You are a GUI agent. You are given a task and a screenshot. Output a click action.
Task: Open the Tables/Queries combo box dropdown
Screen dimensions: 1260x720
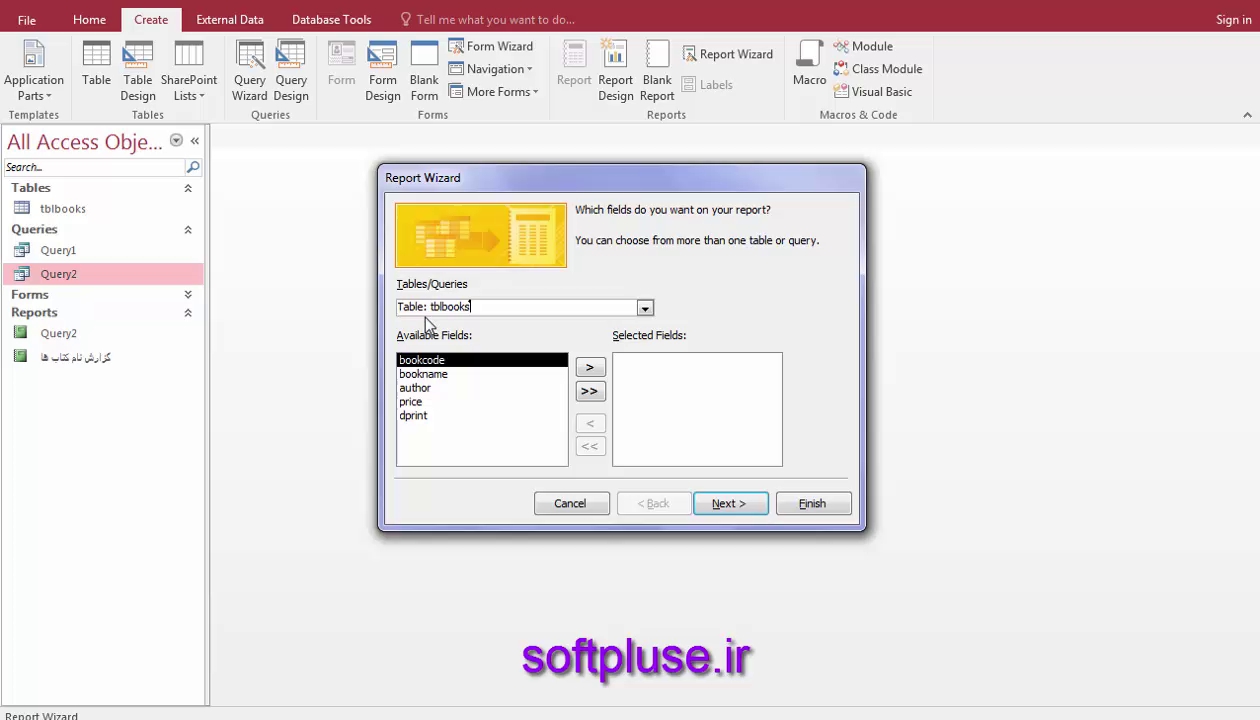click(645, 308)
